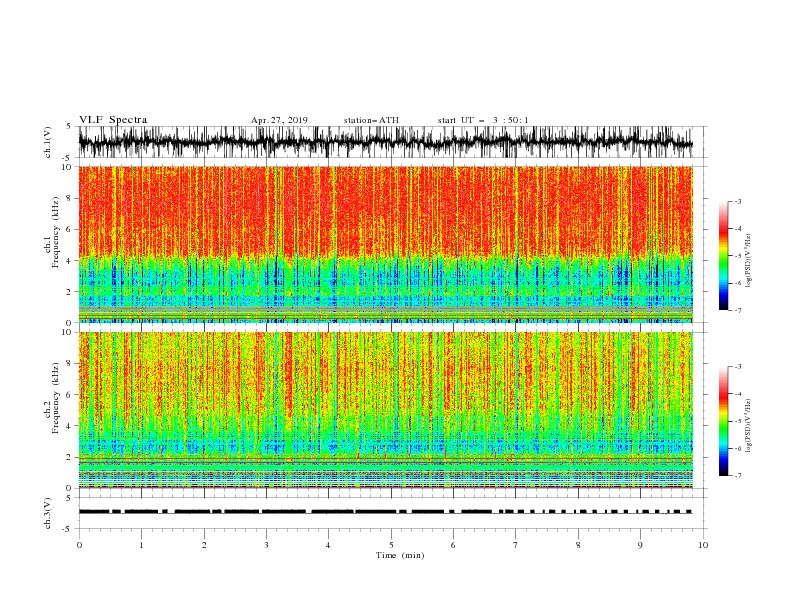Select the "ch.3(V)" axis label

click(x=48, y=513)
